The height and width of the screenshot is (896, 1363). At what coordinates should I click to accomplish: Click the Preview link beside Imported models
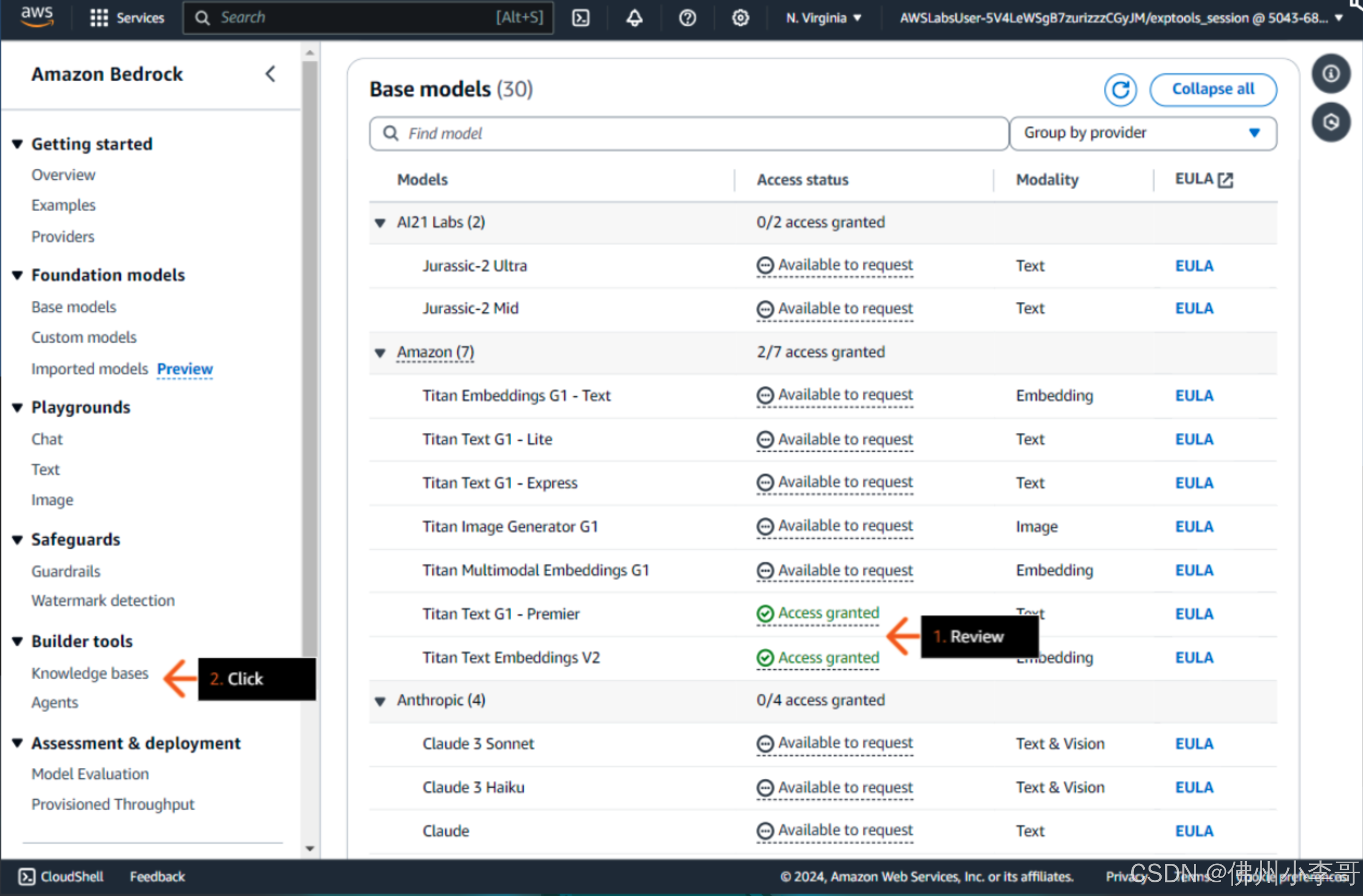[x=185, y=369]
